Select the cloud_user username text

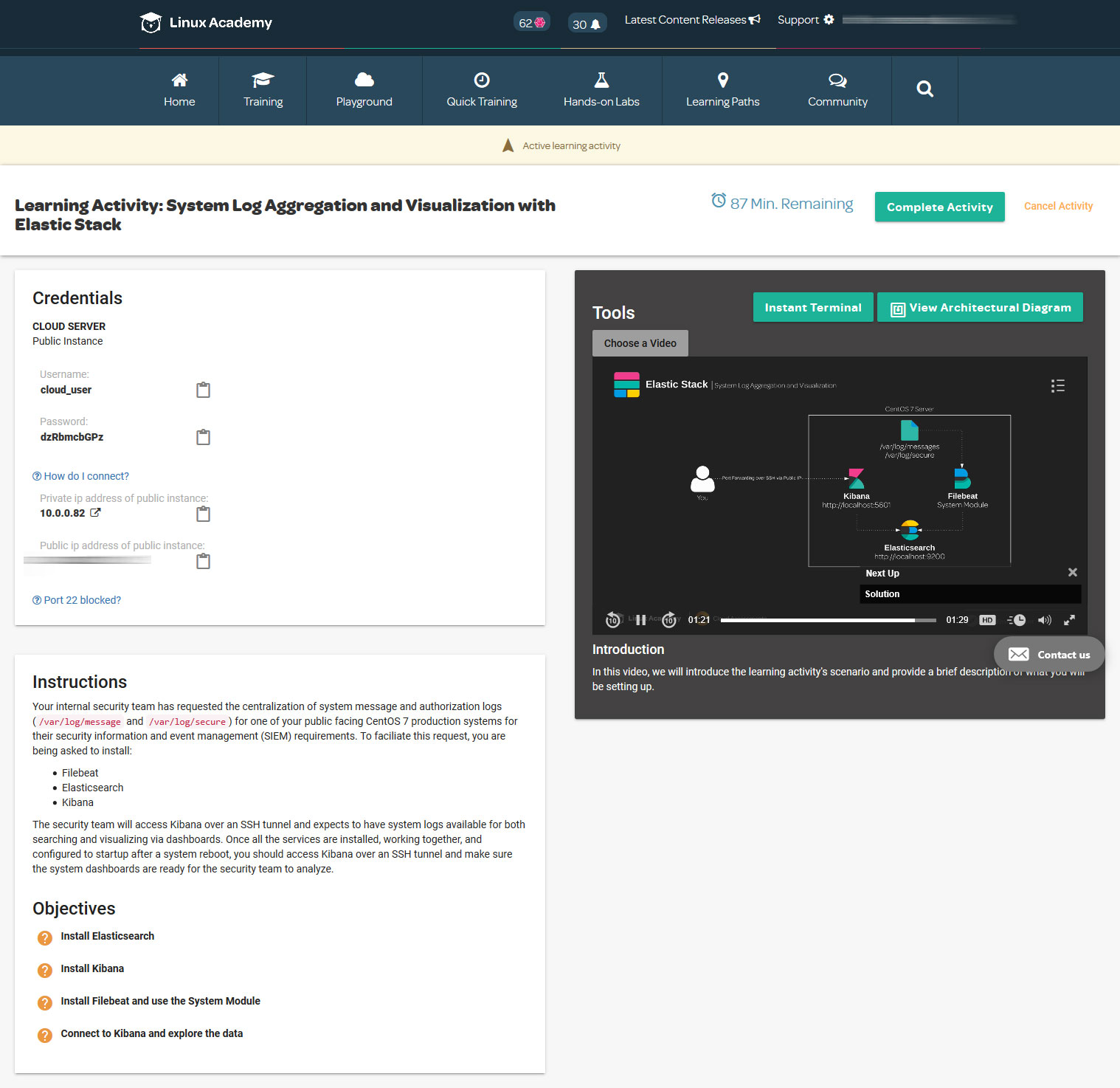[66, 390]
